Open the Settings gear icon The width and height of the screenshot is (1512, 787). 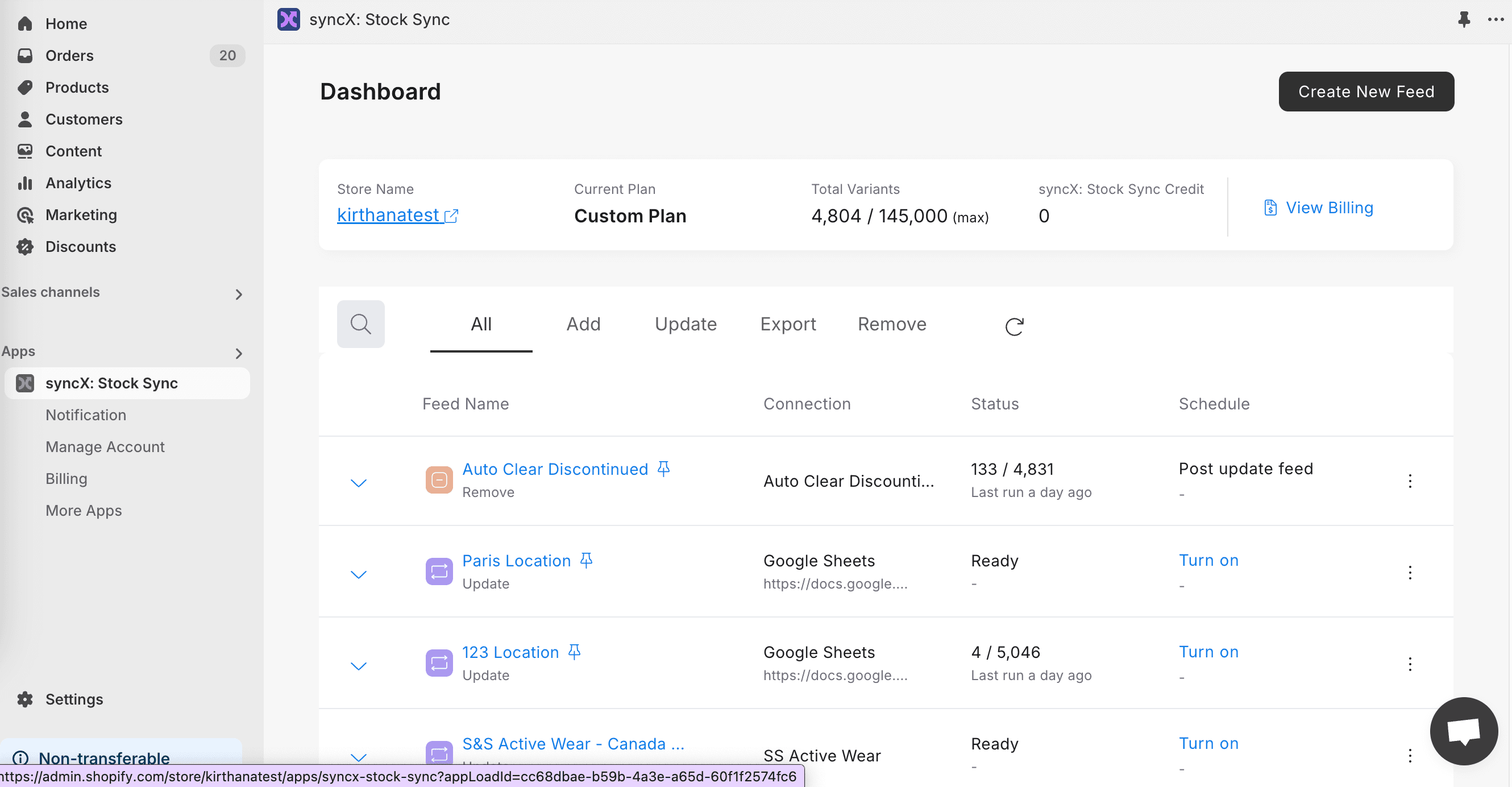click(24, 699)
